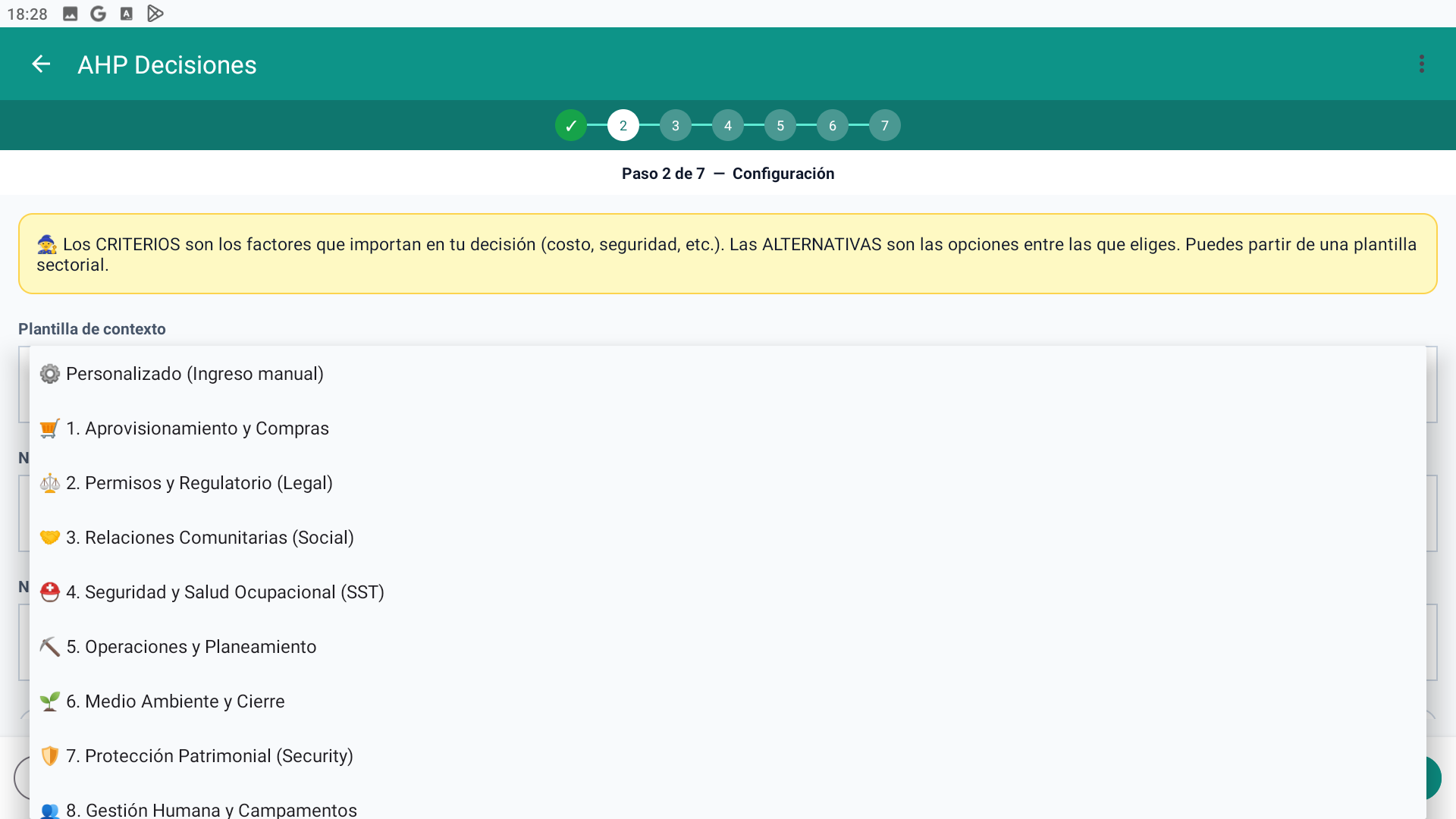Image resolution: width=1456 pixels, height=819 pixels.
Task: Click the CRITERIOS hint text banner
Action: (728, 254)
